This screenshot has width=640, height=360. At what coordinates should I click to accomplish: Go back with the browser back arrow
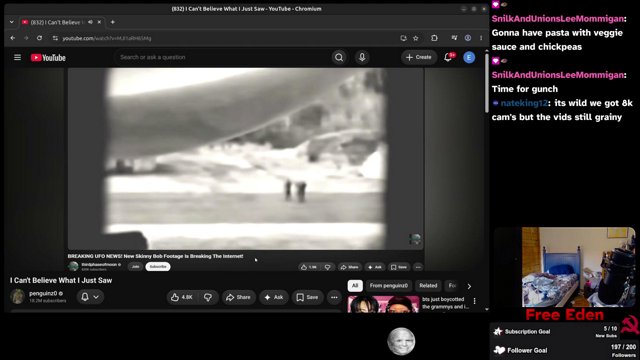tap(13, 38)
